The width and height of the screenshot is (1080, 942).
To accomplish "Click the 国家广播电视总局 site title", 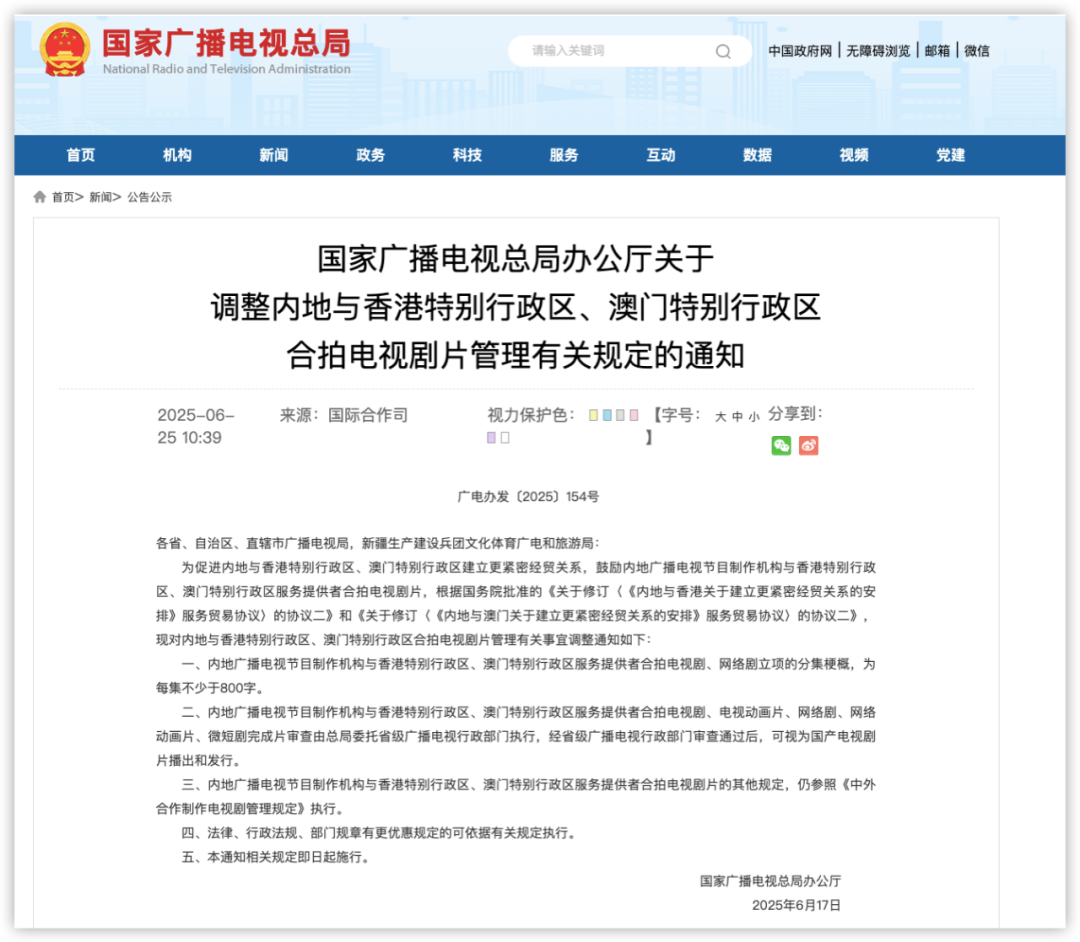I will pyautogui.click(x=227, y=43).
